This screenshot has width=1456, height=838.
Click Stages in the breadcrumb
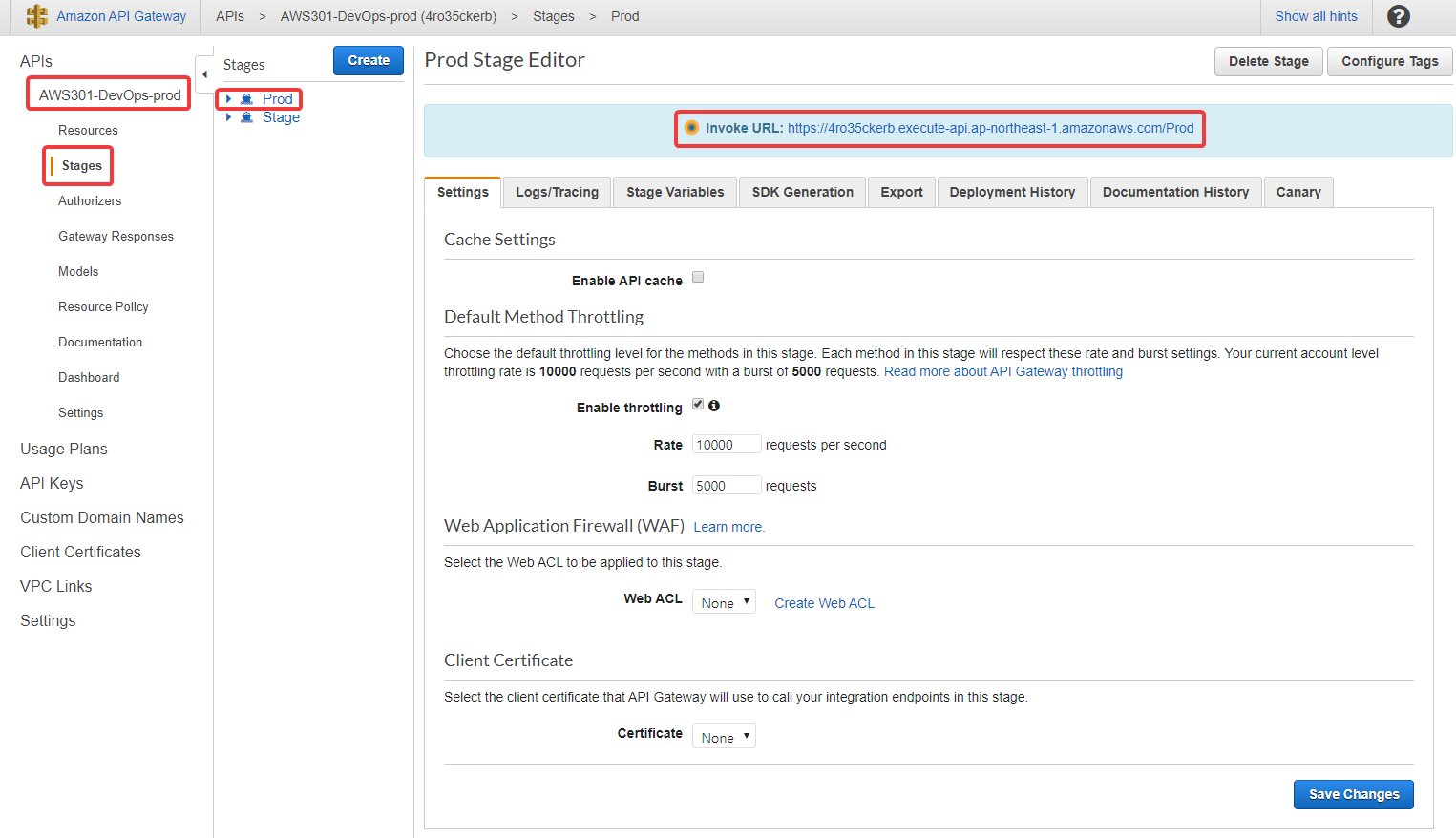[554, 16]
